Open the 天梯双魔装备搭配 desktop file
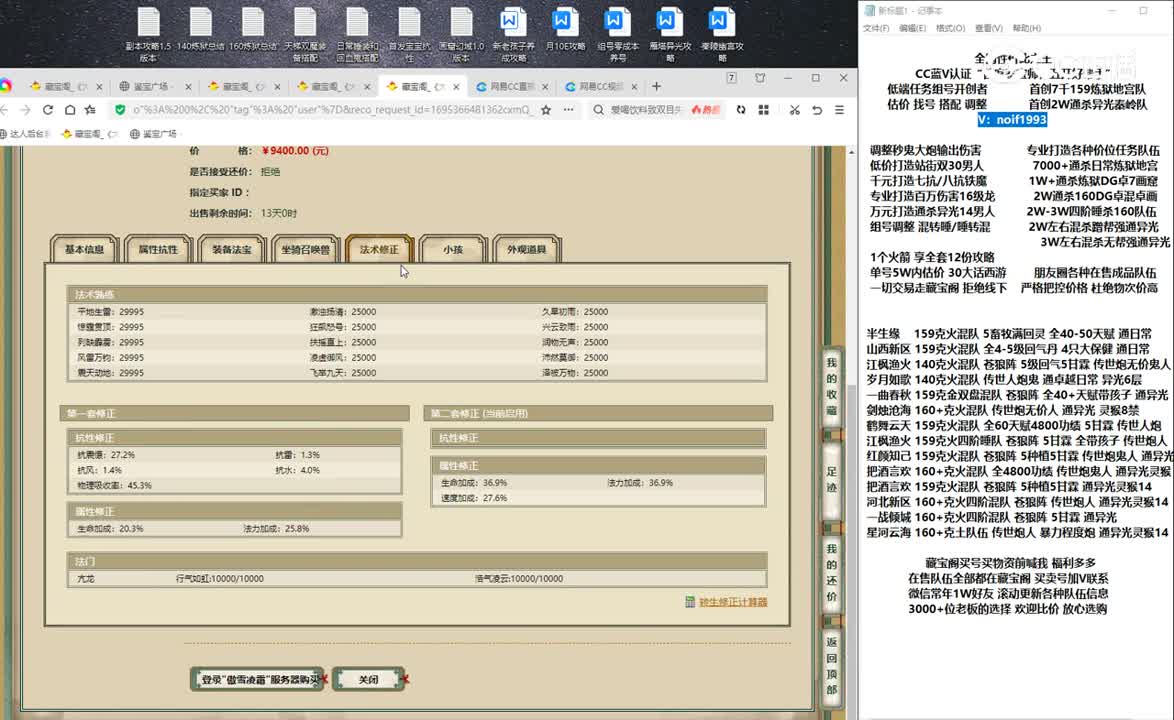 click(305, 34)
